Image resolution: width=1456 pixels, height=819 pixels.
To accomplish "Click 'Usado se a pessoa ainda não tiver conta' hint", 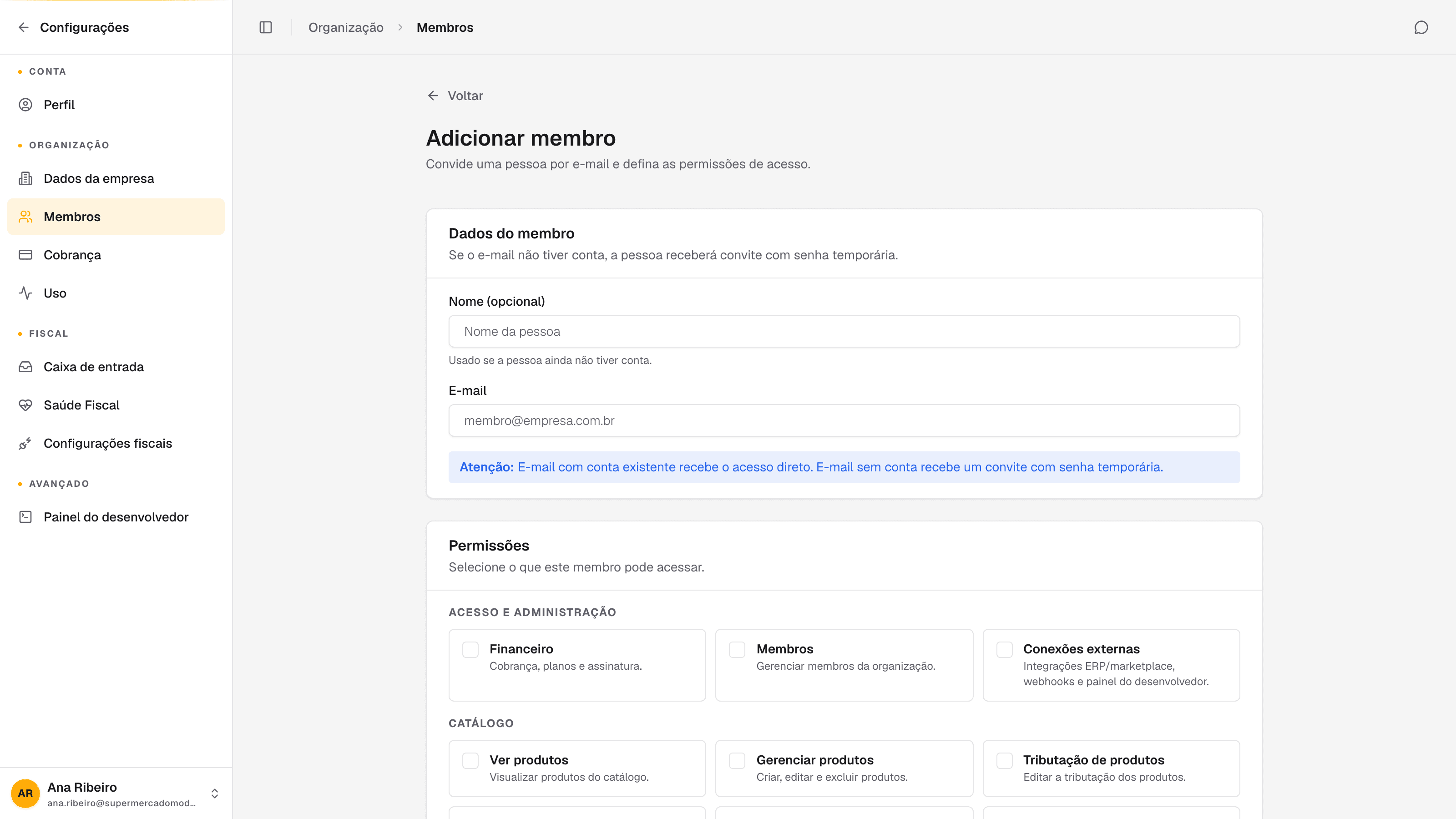I will pos(550,360).
